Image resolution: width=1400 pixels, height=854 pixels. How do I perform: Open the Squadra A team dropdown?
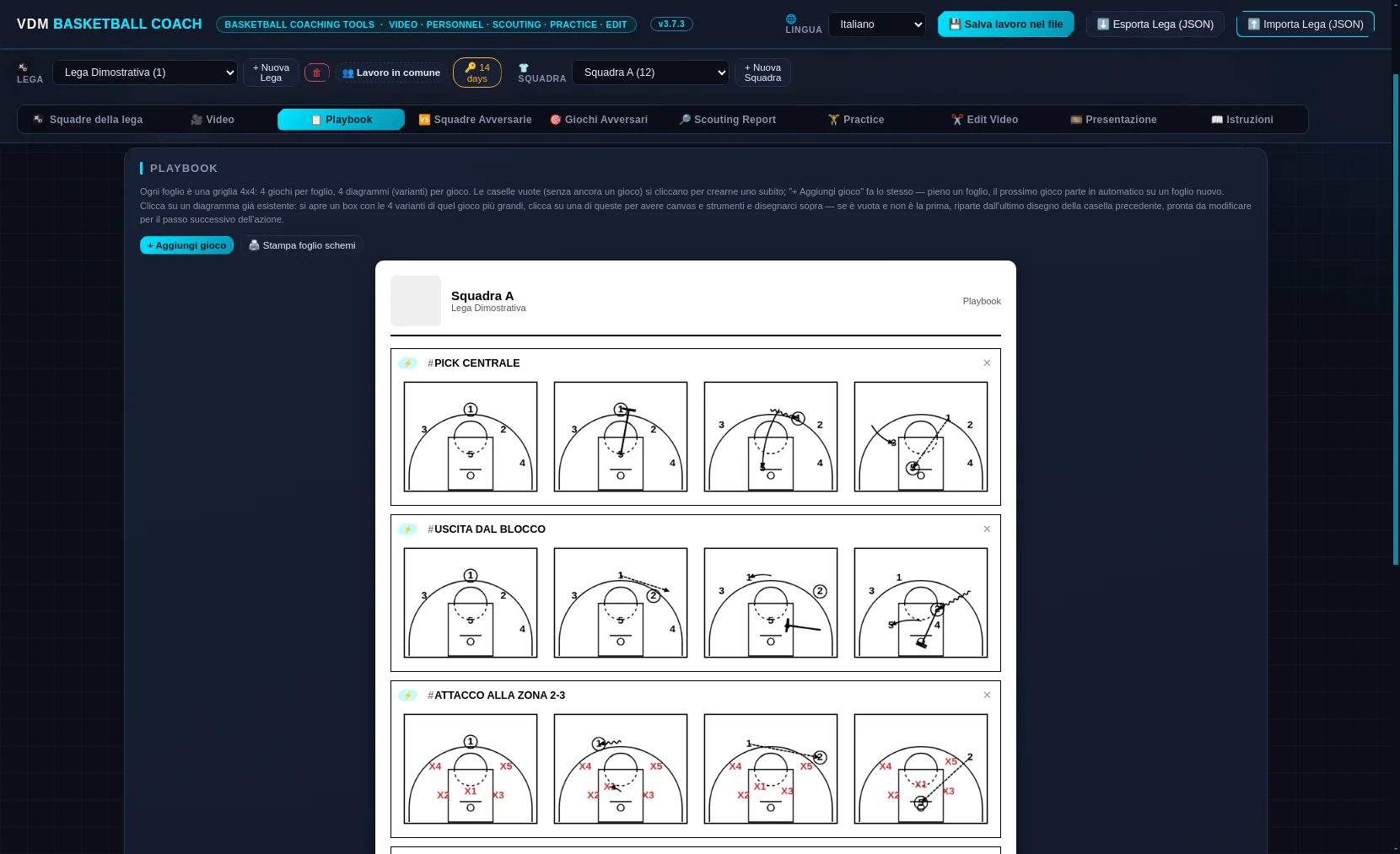pyautogui.click(x=650, y=73)
